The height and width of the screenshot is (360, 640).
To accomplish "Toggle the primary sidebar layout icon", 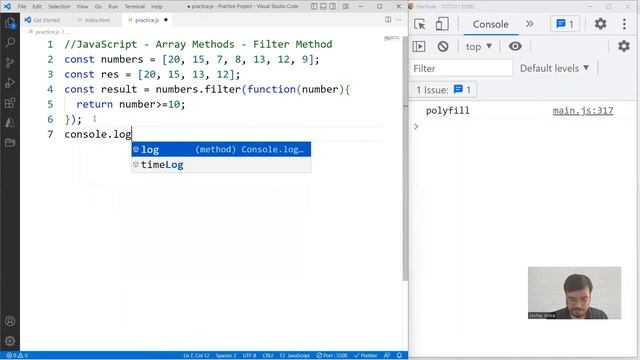I will (x=314, y=7).
